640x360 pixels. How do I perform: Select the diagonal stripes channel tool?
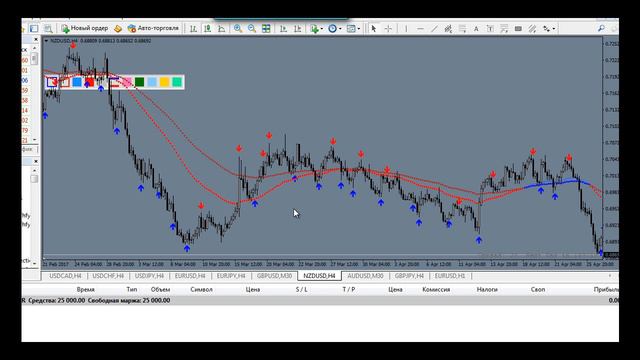tap(532, 29)
